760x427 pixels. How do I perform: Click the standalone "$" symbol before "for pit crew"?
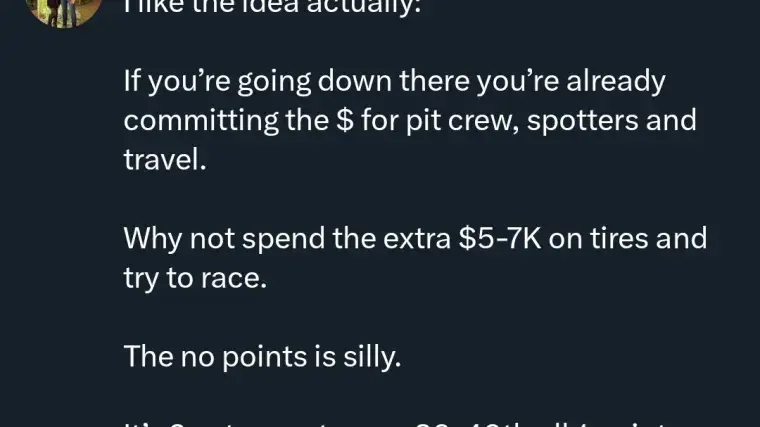coord(348,121)
